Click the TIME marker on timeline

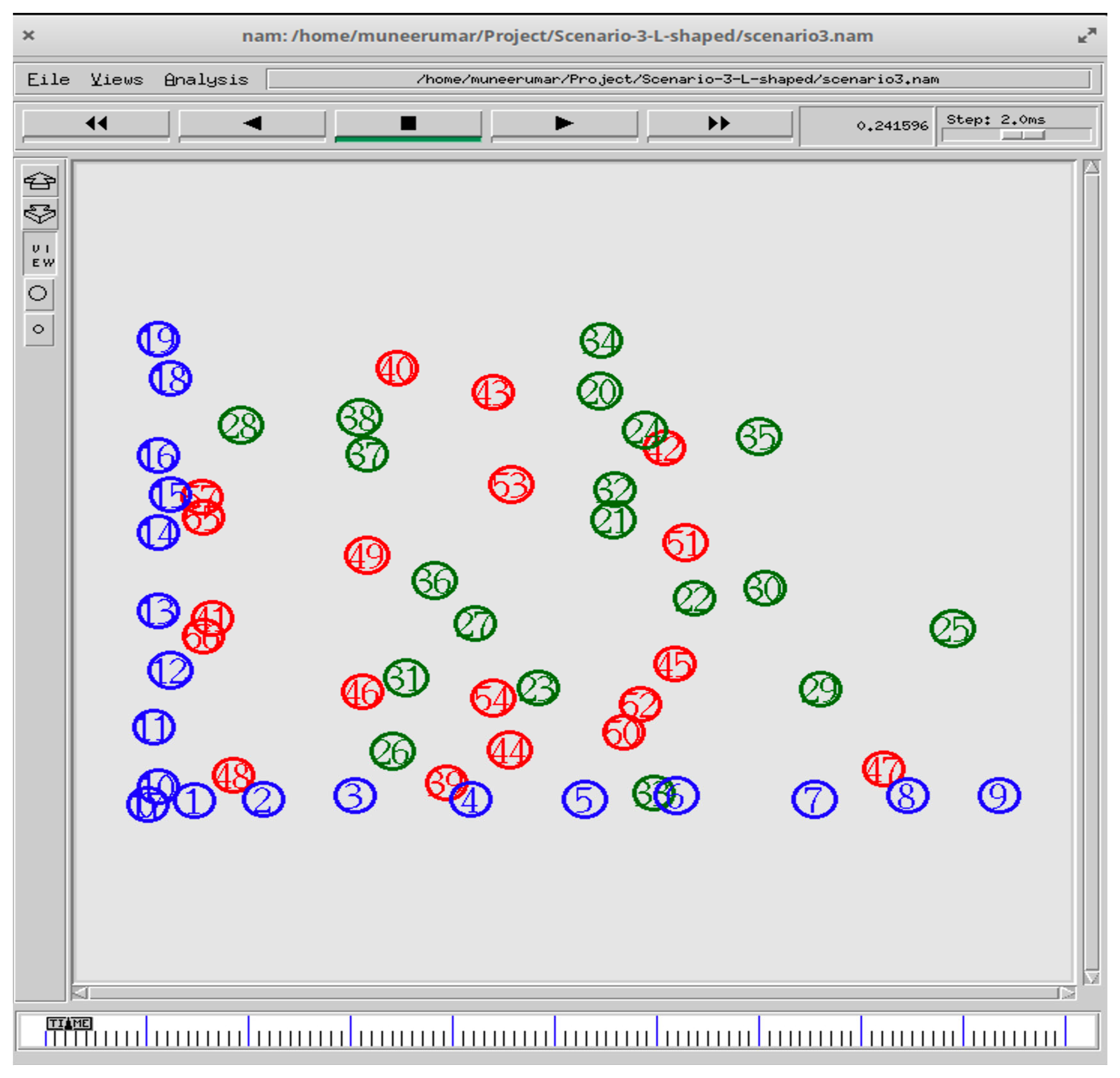click(69, 1023)
